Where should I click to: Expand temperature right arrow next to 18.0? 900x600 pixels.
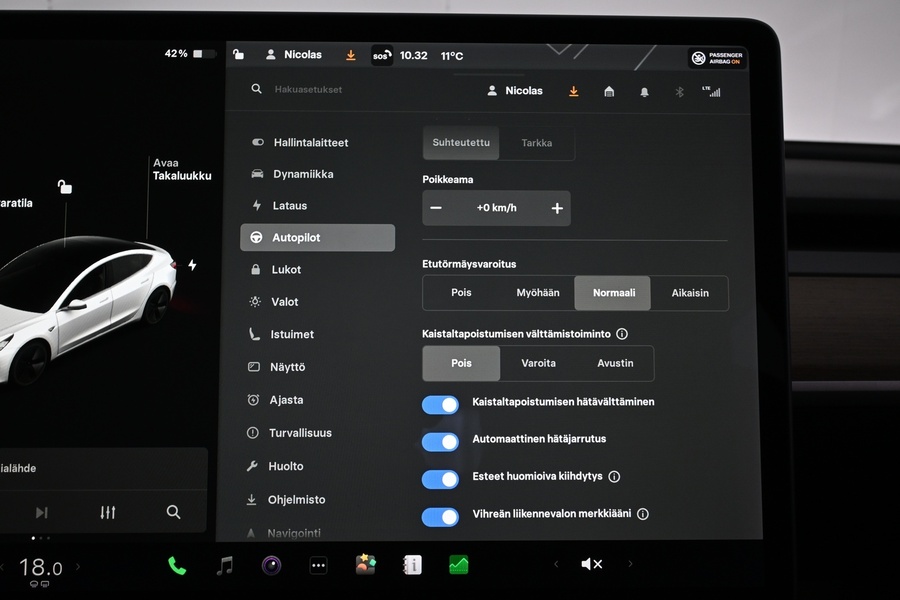pos(78,568)
